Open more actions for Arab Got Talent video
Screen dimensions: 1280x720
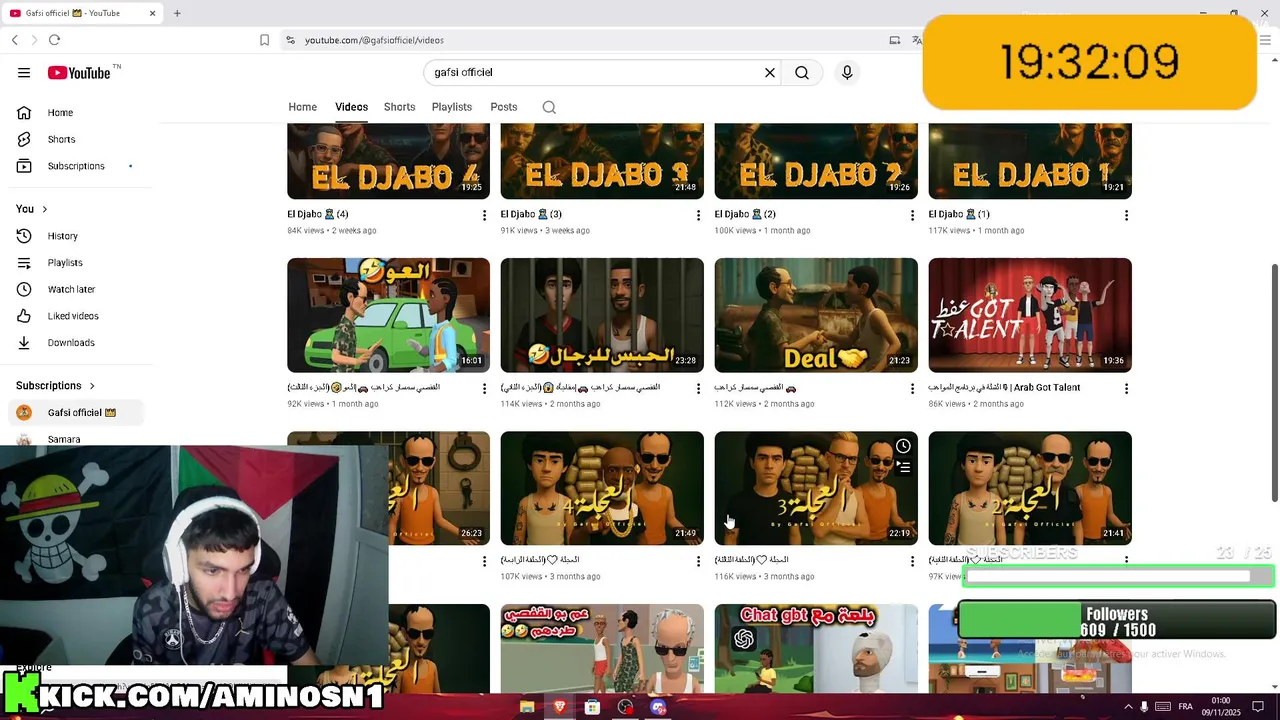(1126, 389)
